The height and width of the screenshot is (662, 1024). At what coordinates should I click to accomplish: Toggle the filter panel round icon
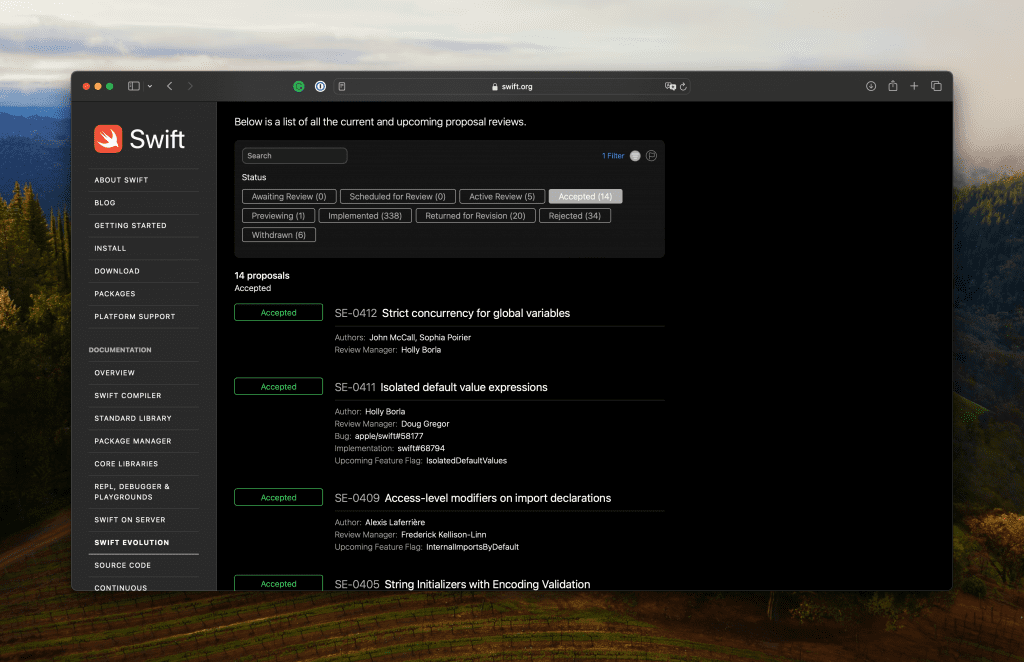(635, 156)
